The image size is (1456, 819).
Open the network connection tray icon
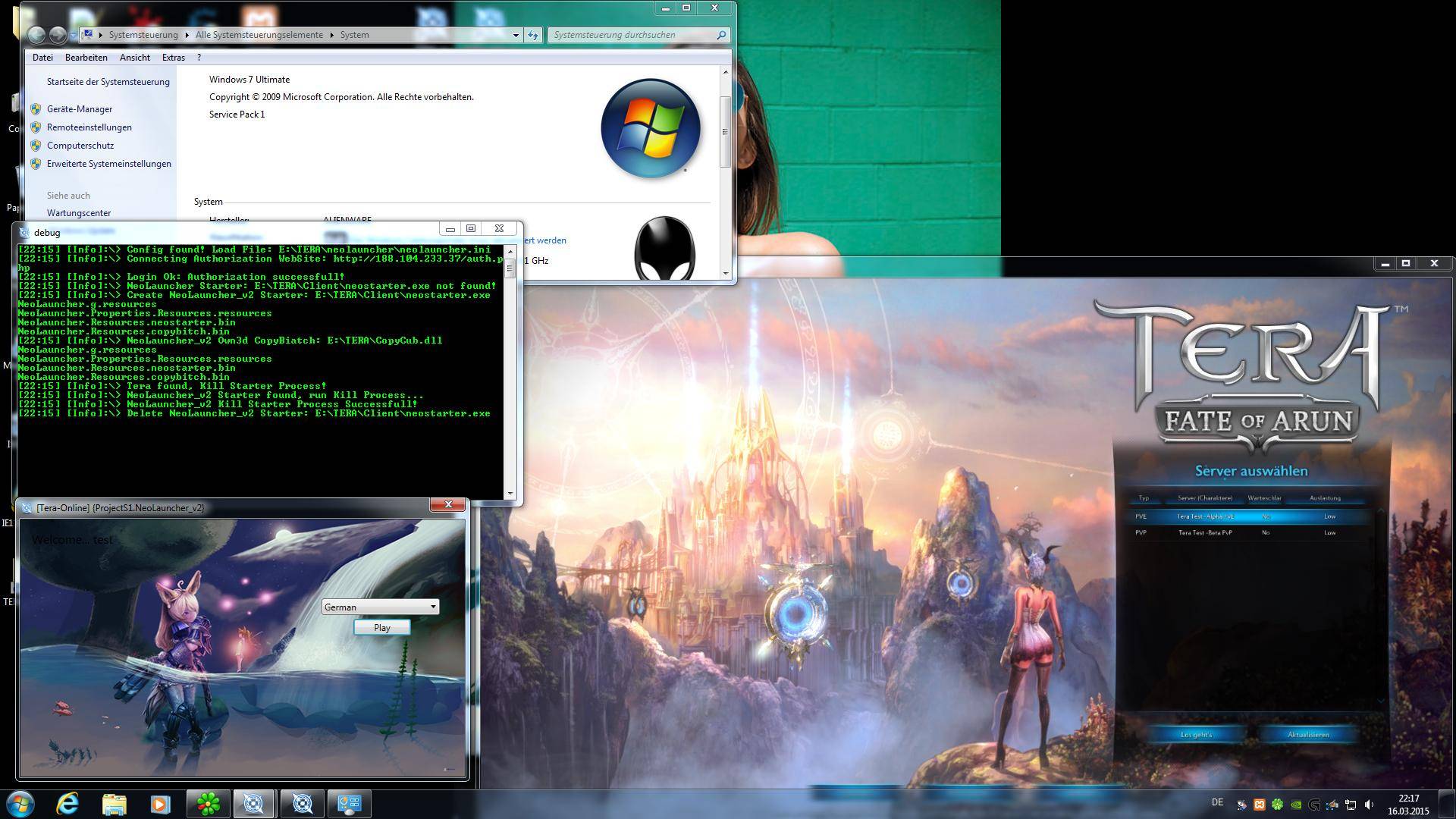pos(1351,805)
